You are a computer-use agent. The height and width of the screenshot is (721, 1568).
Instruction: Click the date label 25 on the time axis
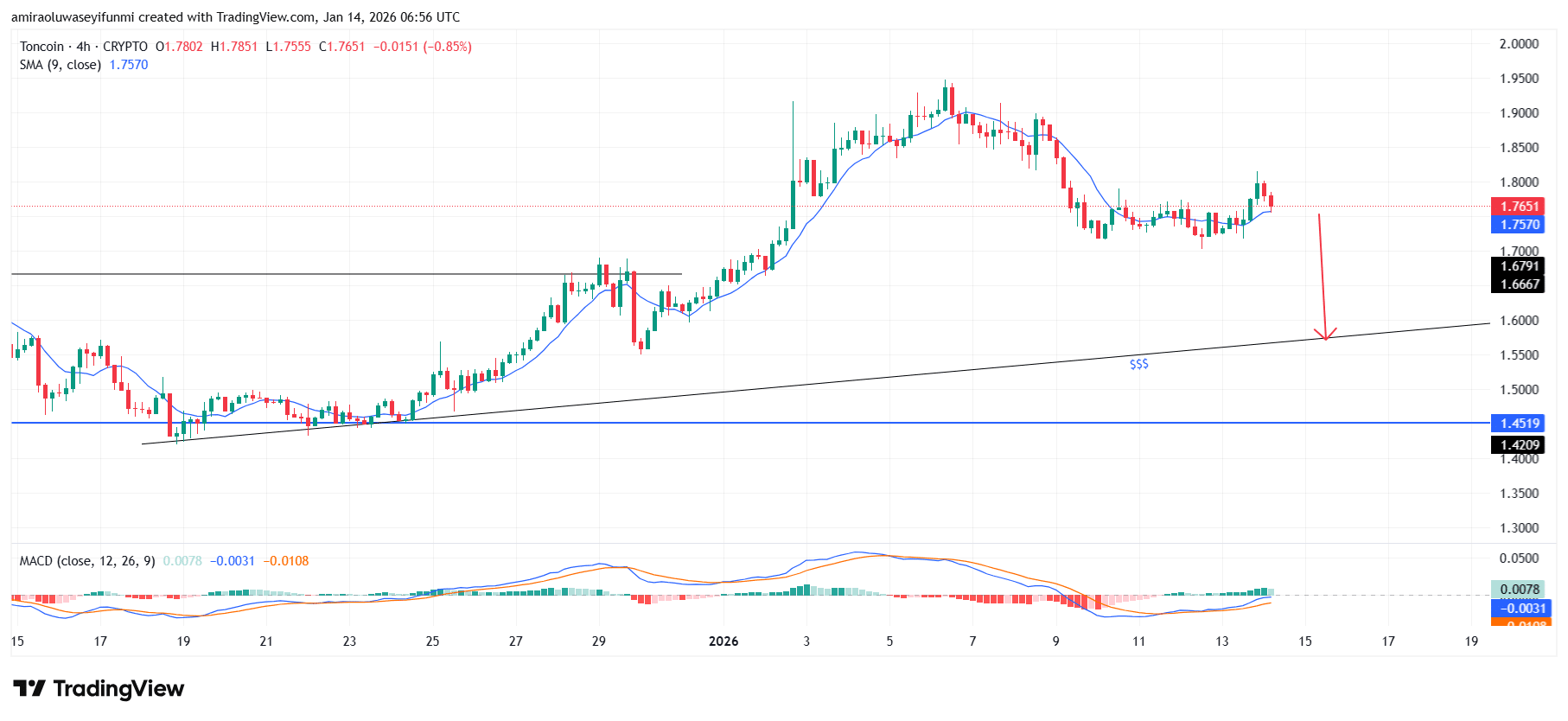tap(432, 641)
